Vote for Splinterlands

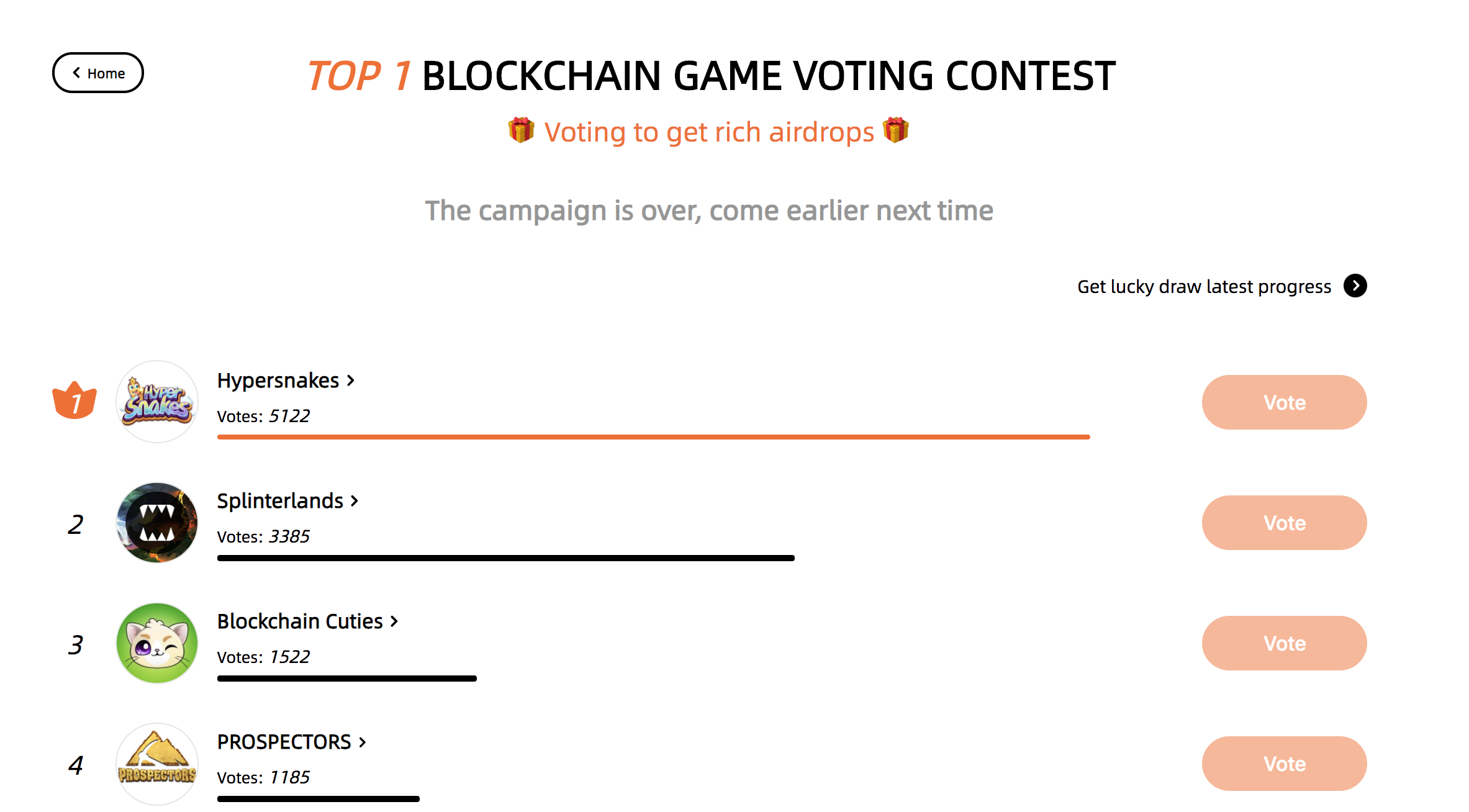point(1284,523)
